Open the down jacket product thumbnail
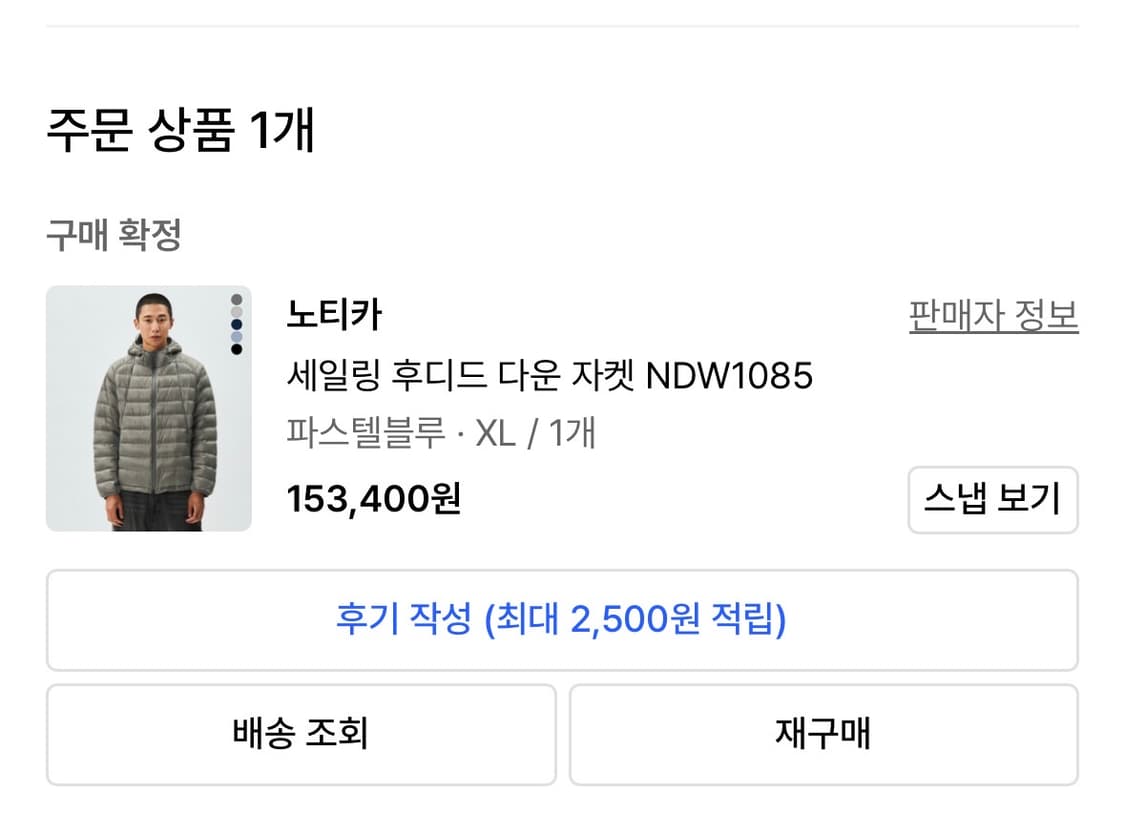The image size is (1125, 815). [x=148, y=408]
